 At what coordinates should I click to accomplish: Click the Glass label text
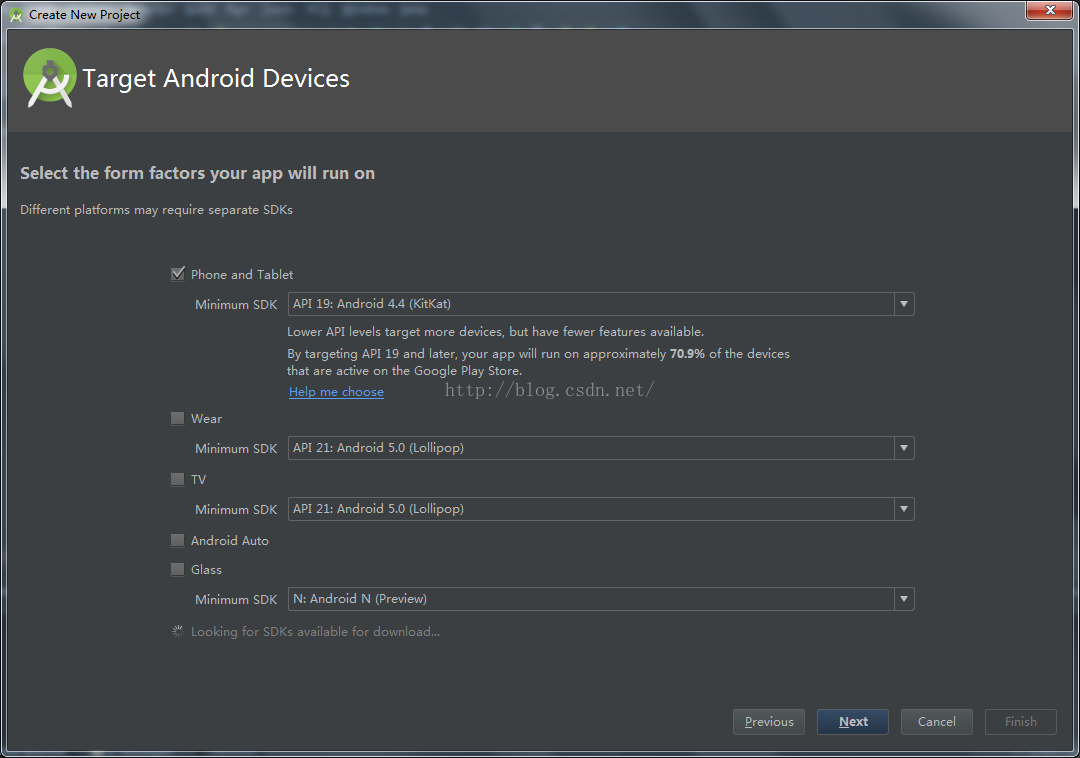206,570
